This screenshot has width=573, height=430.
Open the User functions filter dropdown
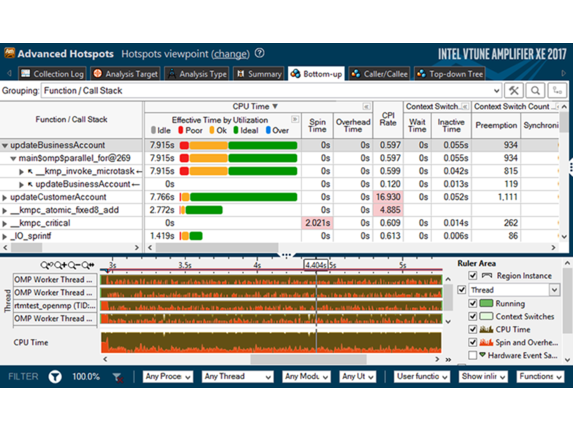(x=421, y=376)
